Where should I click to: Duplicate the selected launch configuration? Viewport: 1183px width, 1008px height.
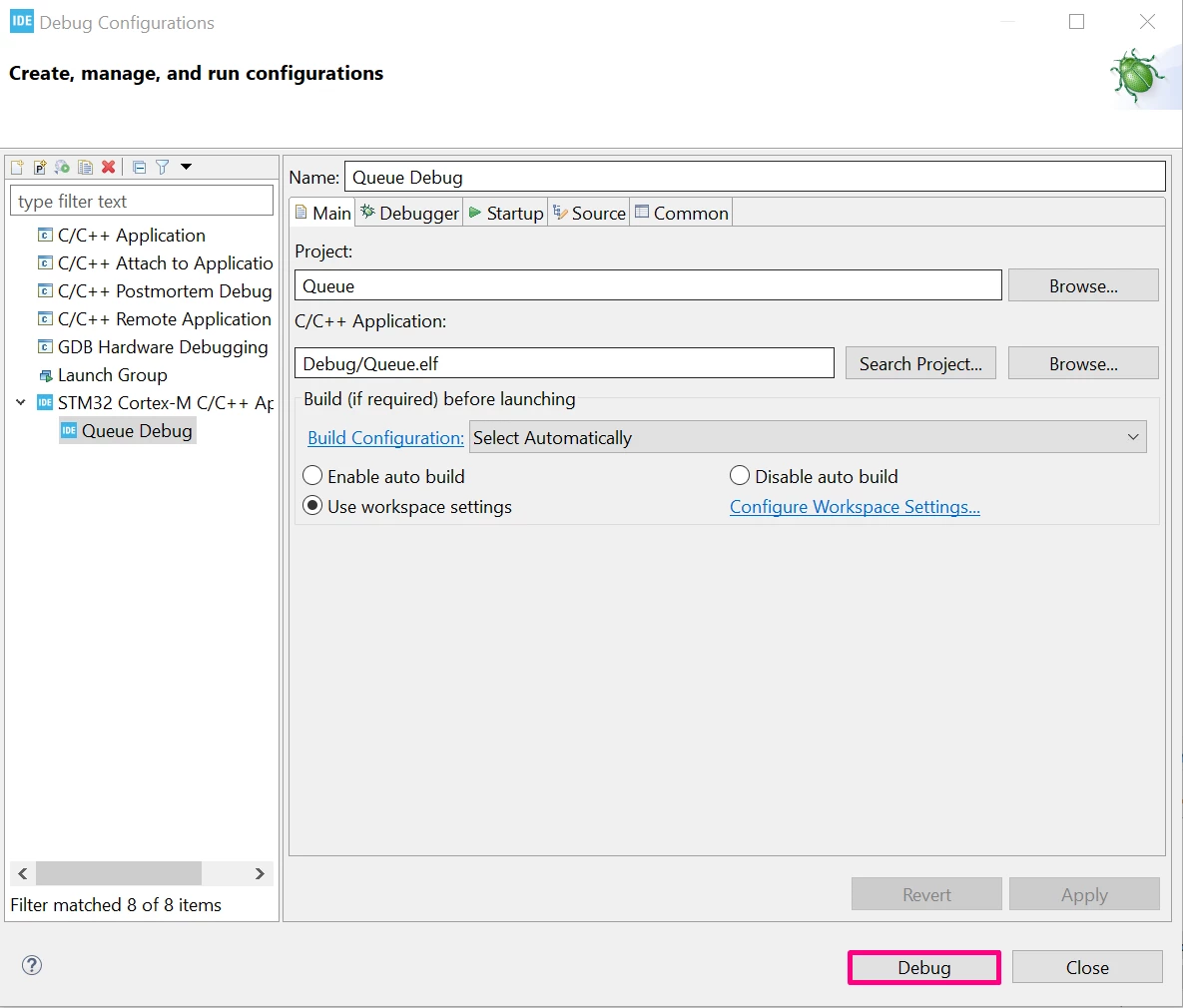85,167
